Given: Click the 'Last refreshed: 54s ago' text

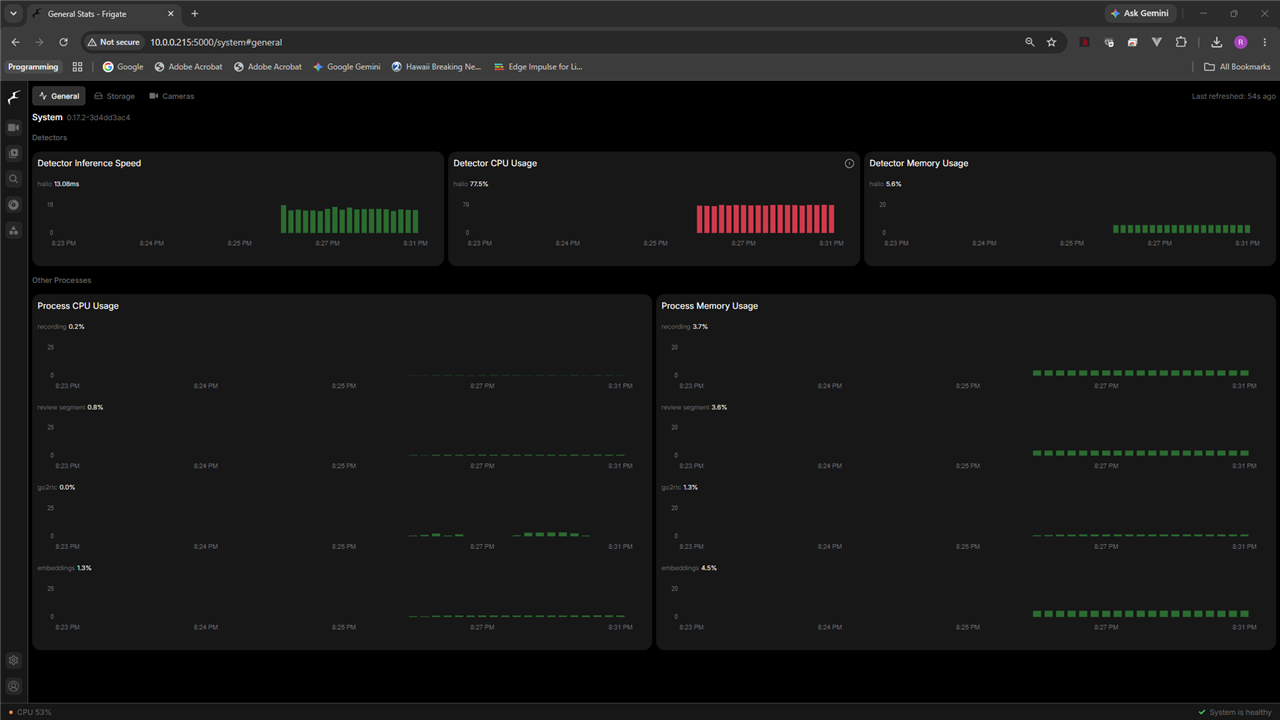Looking at the screenshot, I should click(1234, 96).
